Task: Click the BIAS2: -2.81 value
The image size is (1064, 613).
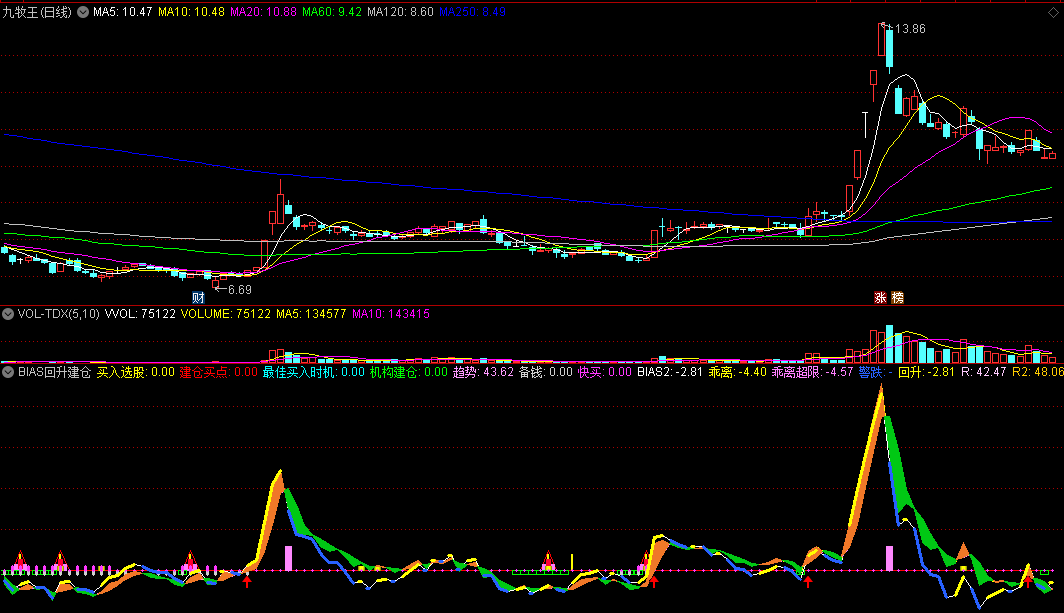Action: (670, 372)
